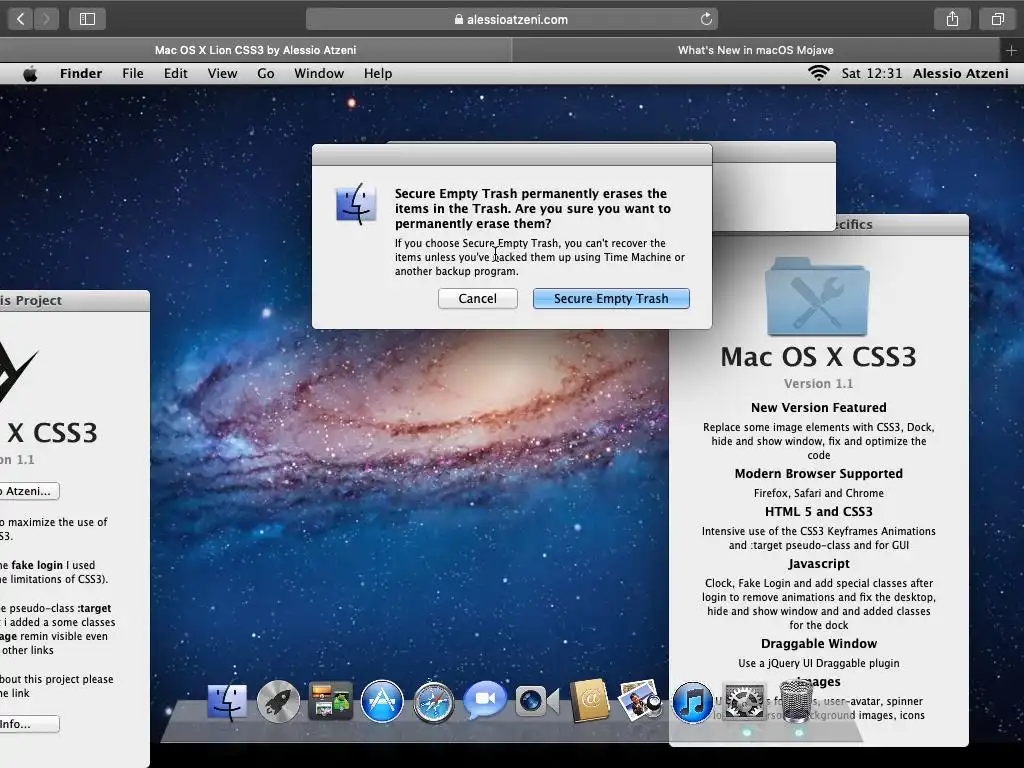The image size is (1024, 768).
Task: Open Mission Control in the dock
Action: click(330, 701)
